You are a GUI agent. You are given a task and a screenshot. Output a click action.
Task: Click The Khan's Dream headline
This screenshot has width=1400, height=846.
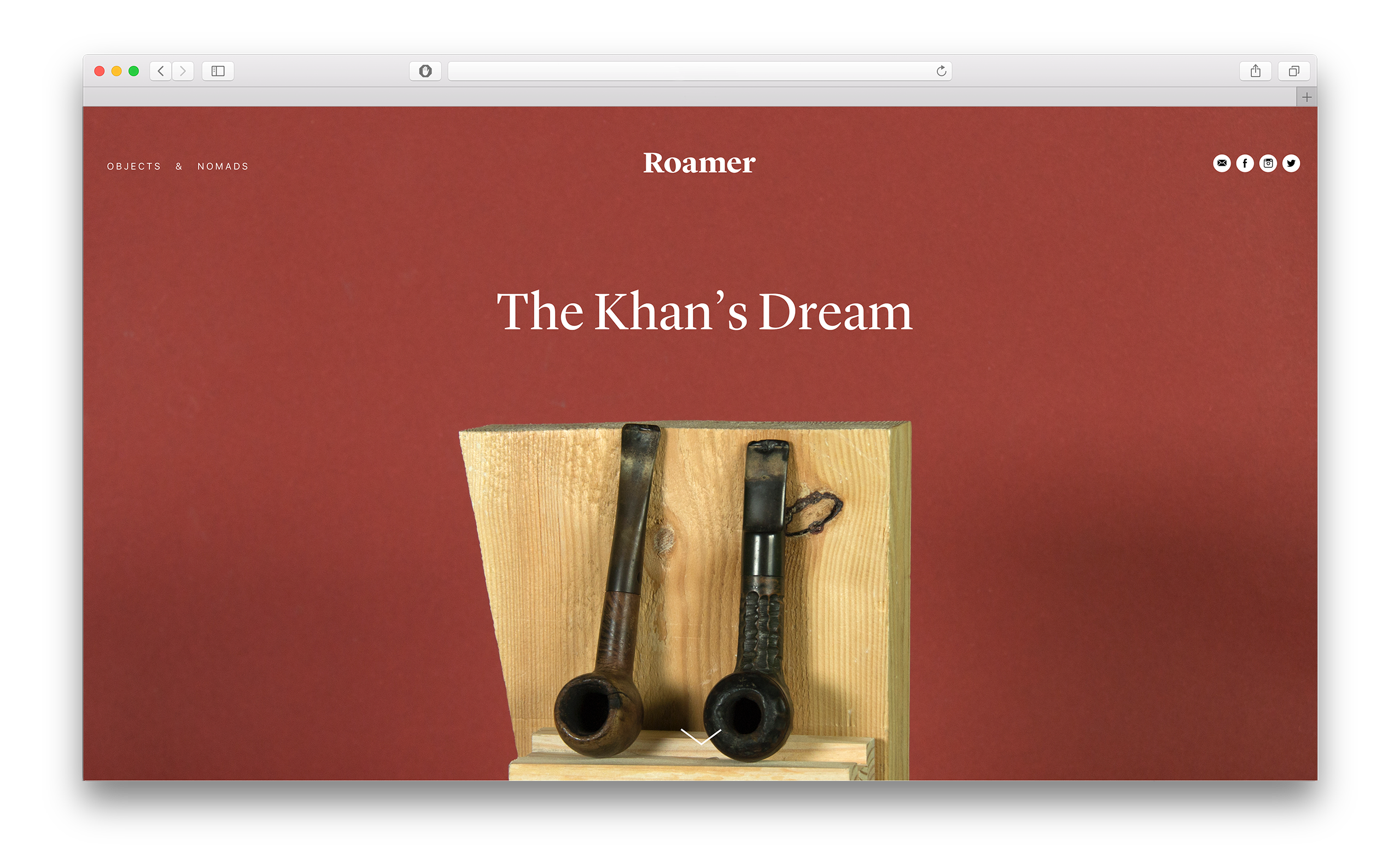(704, 311)
